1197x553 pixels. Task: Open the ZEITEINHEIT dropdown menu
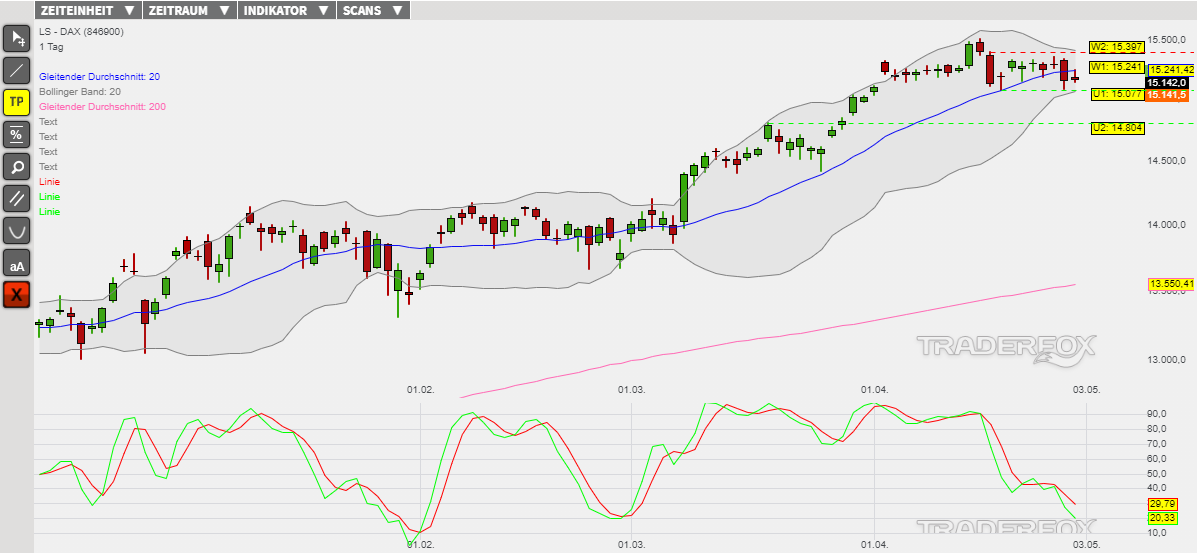[87, 10]
